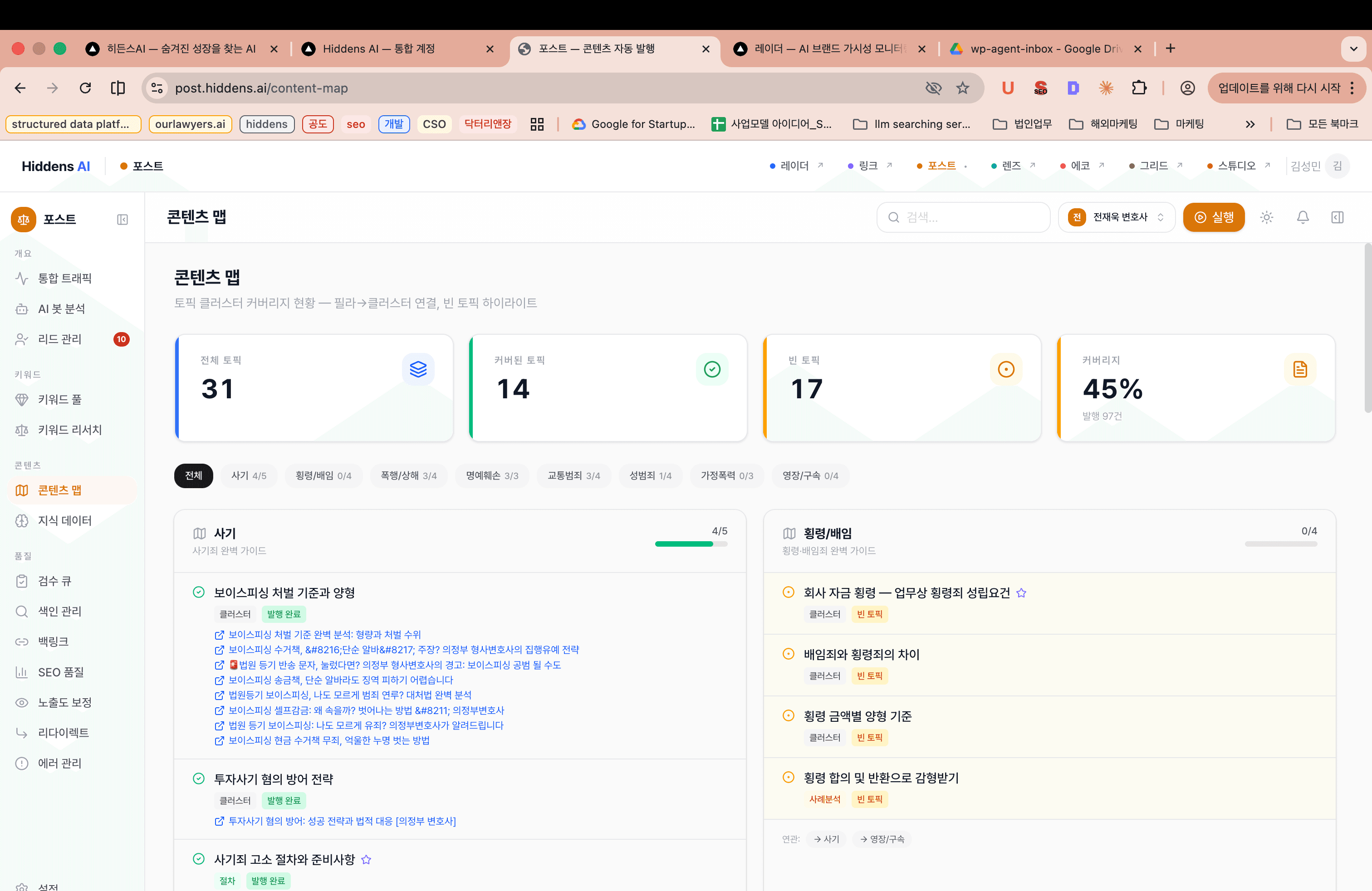Open SEO 품질 sidebar item
1372x891 pixels.
(x=72, y=672)
